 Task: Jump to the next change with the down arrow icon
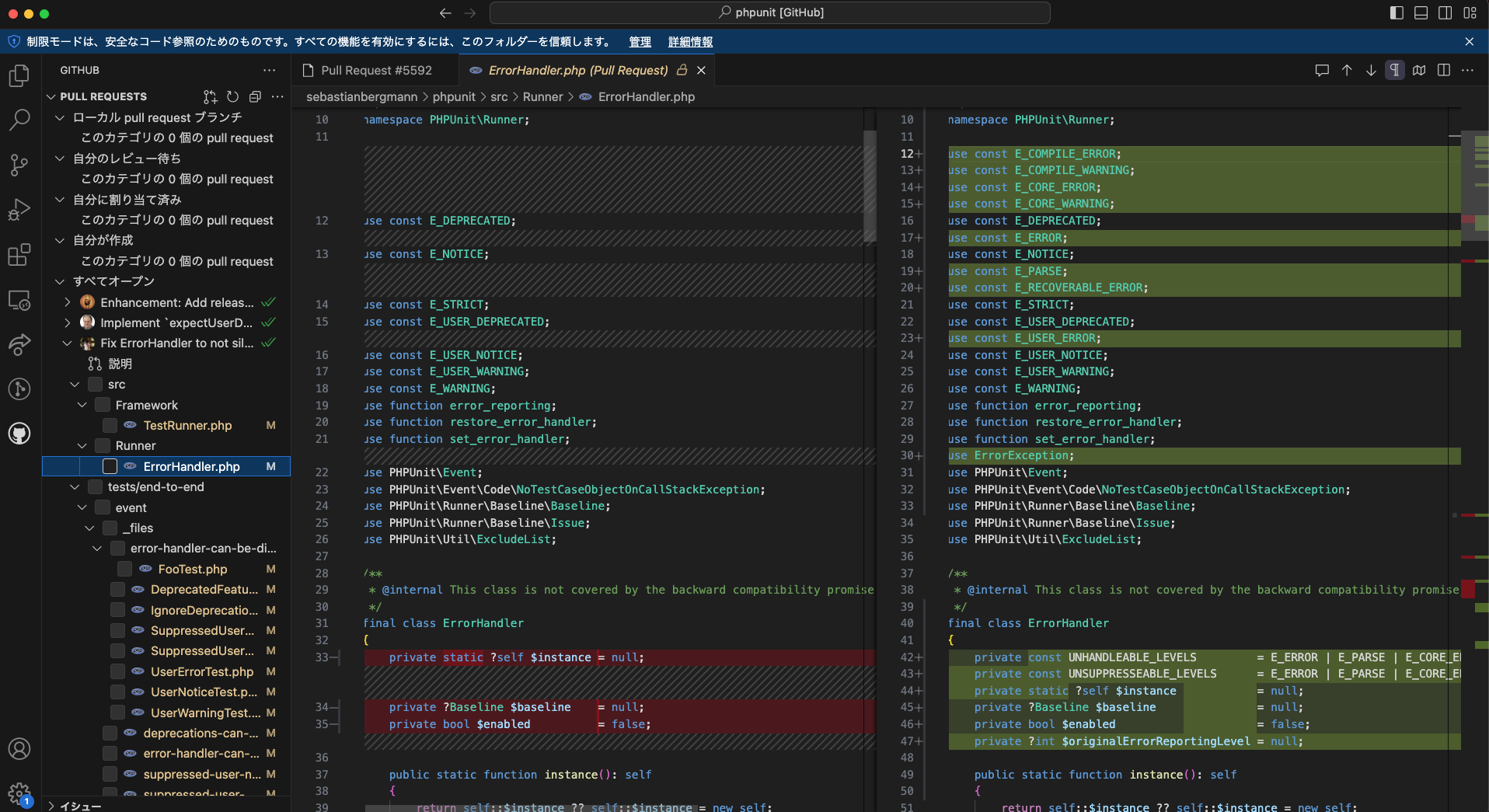coord(1369,70)
